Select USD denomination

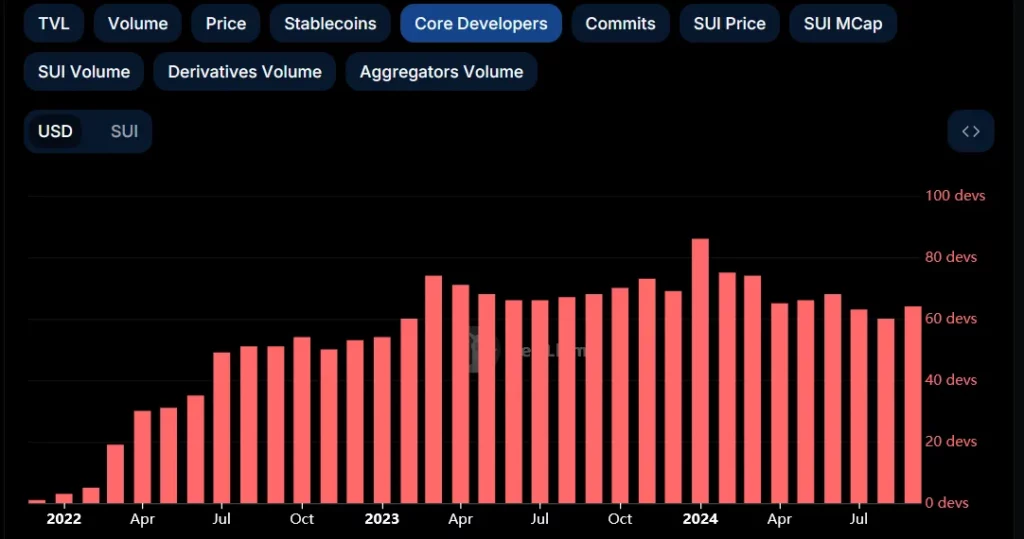tap(56, 131)
